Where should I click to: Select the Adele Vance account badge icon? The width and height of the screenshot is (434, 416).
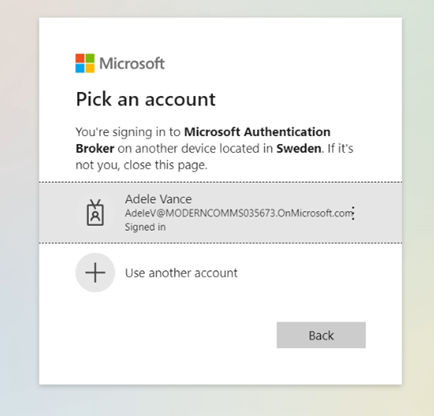(95, 213)
